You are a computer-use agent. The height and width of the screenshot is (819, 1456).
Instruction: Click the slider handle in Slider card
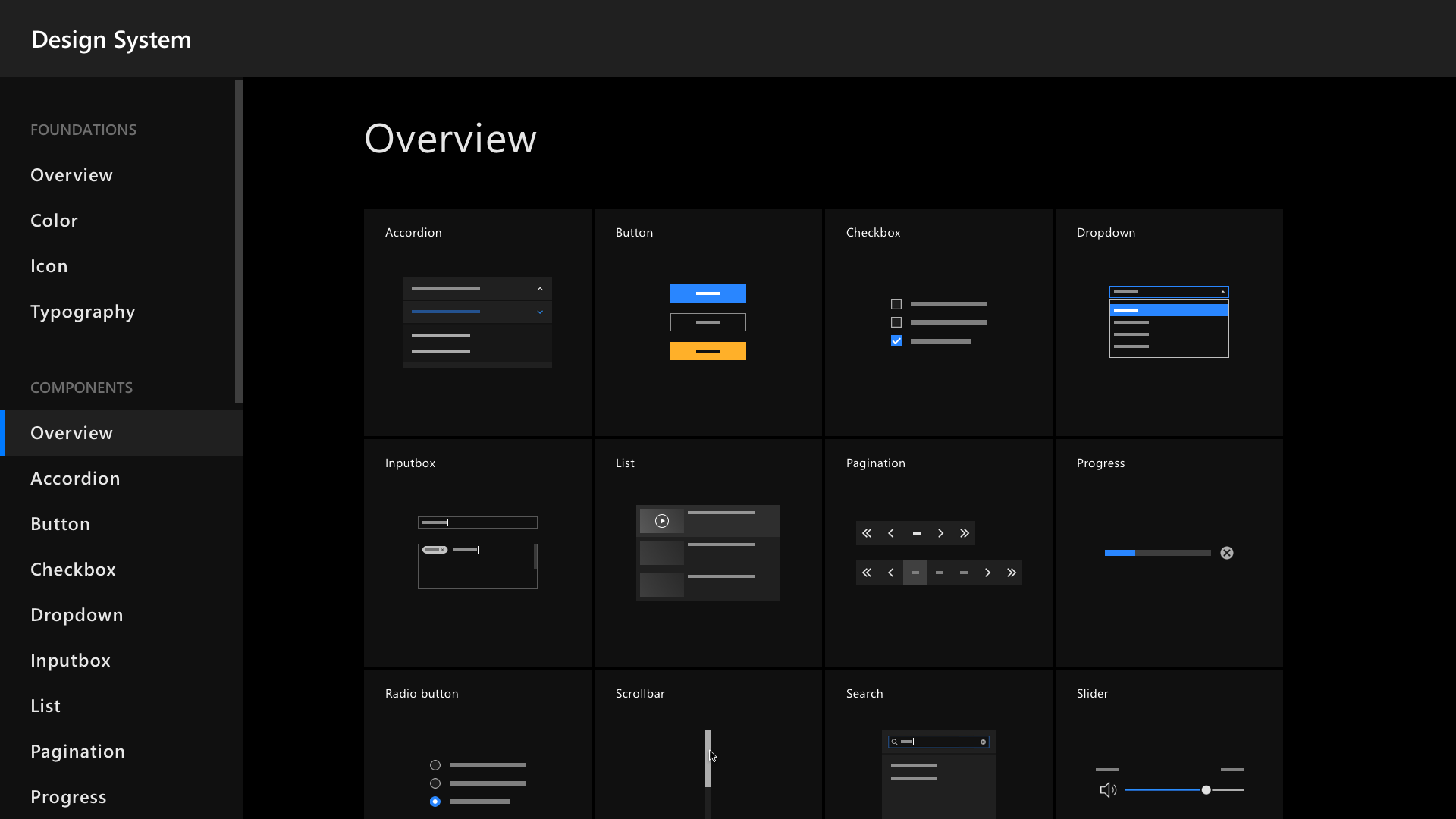coord(1206,790)
